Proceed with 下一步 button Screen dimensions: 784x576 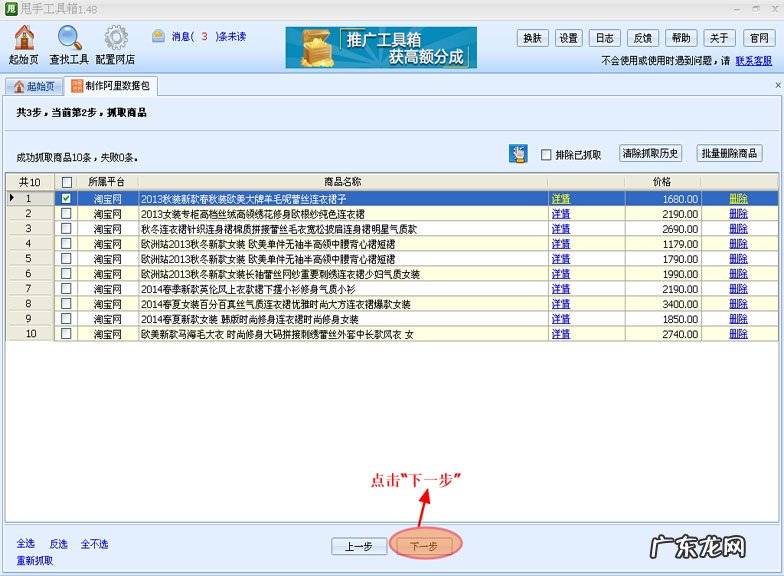click(424, 546)
